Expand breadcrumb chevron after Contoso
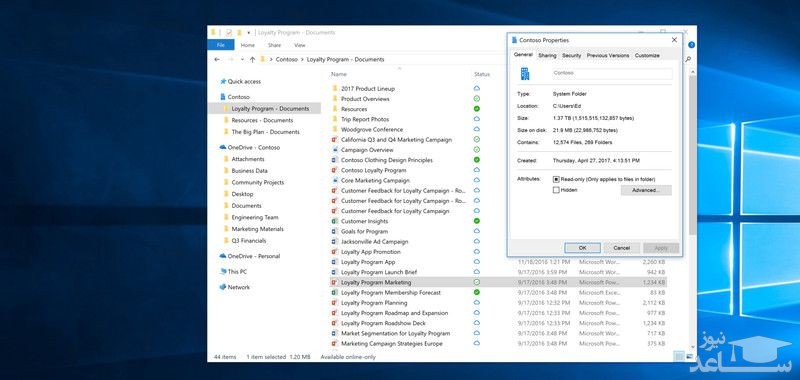The image size is (800, 380). (303, 60)
